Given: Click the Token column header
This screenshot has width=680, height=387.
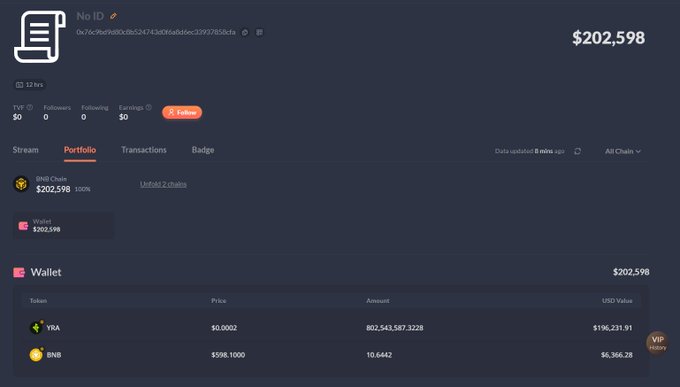Looking at the screenshot, I should tap(38, 301).
